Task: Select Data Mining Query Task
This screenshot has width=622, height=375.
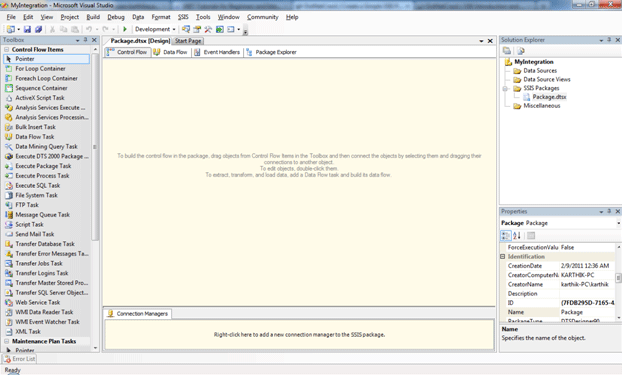Action: pos(46,146)
